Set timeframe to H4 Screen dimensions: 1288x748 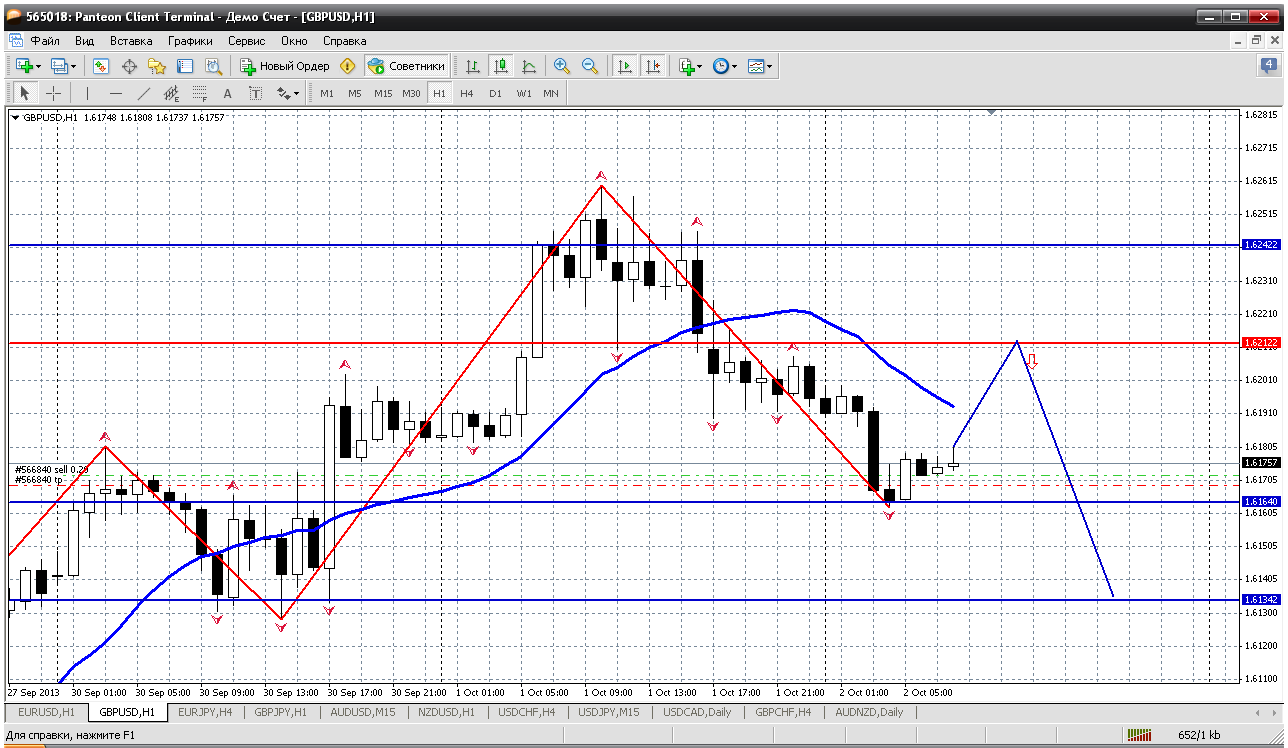[467, 93]
